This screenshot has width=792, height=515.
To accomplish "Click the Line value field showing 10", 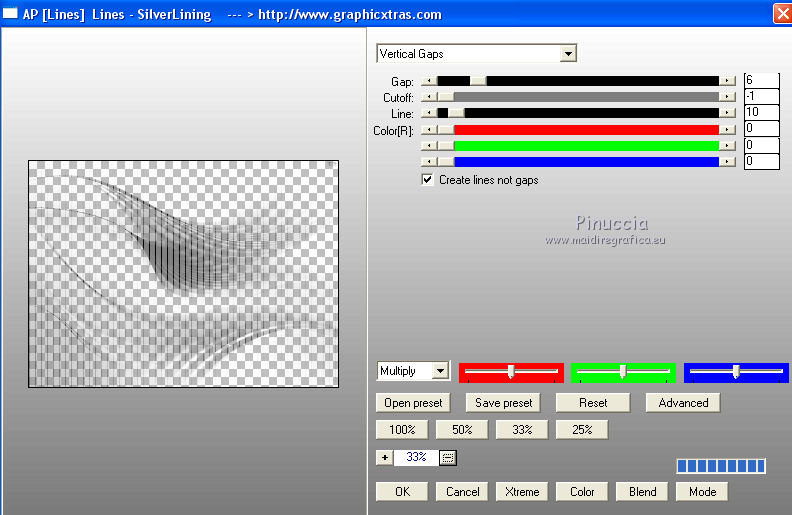I will click(x=762, y=112).
